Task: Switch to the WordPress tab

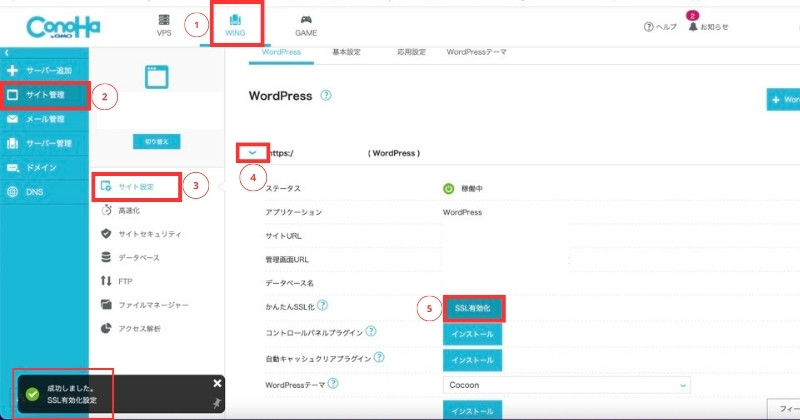Action: (281, 52)
